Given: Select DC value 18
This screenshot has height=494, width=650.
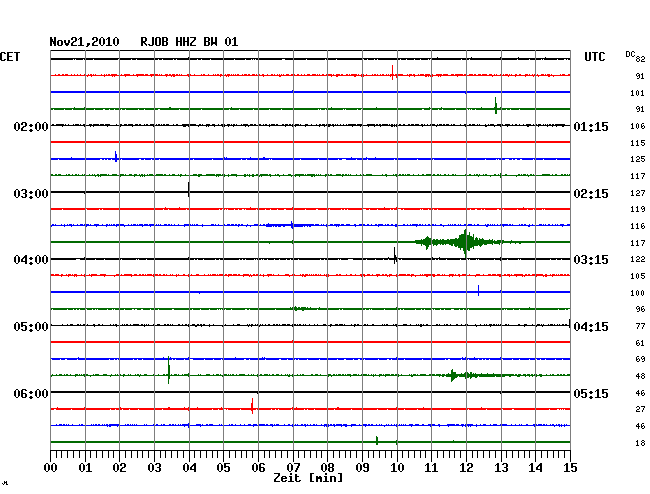Looking at the screenshot, I should pyautogui.click(x=640, y=443).
